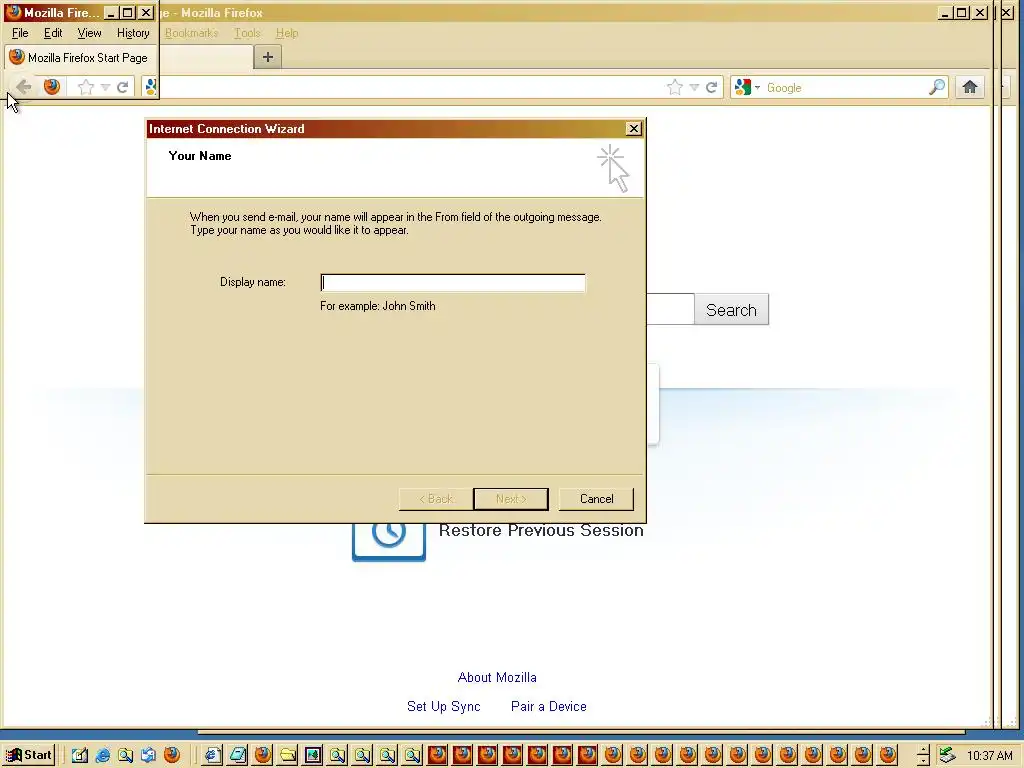Open the Windows Start menu
The width and height of the screenshot is (1024, 768).
point(29,755)
